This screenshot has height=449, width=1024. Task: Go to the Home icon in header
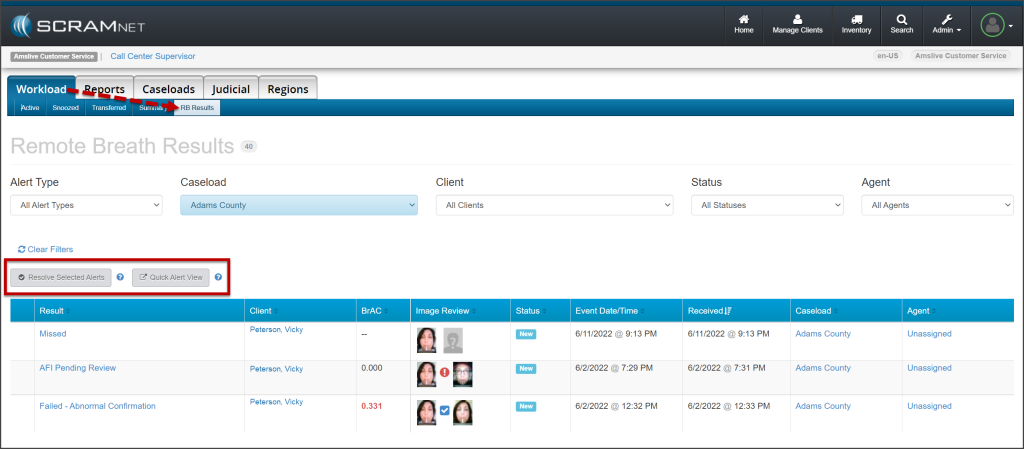click(743, 23)
